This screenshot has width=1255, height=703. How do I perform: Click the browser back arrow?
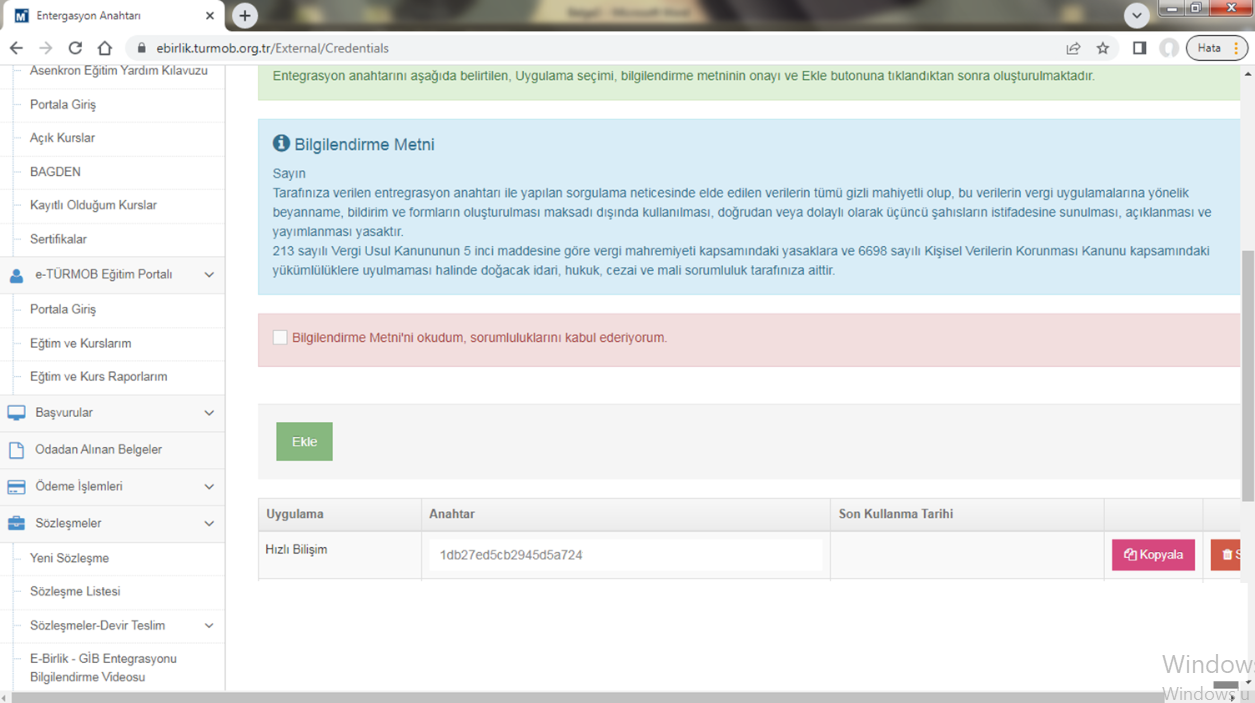[16, 48]
